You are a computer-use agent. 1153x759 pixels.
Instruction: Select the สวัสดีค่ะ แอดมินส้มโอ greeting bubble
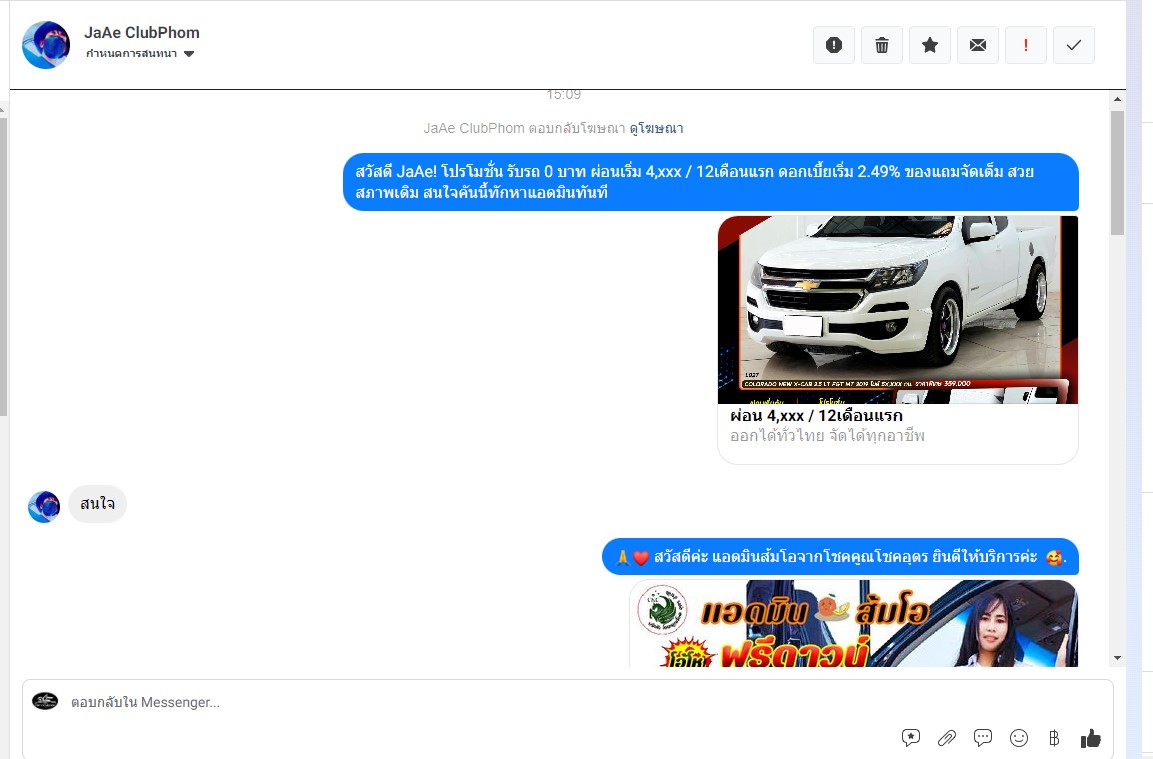pos(840,557)
